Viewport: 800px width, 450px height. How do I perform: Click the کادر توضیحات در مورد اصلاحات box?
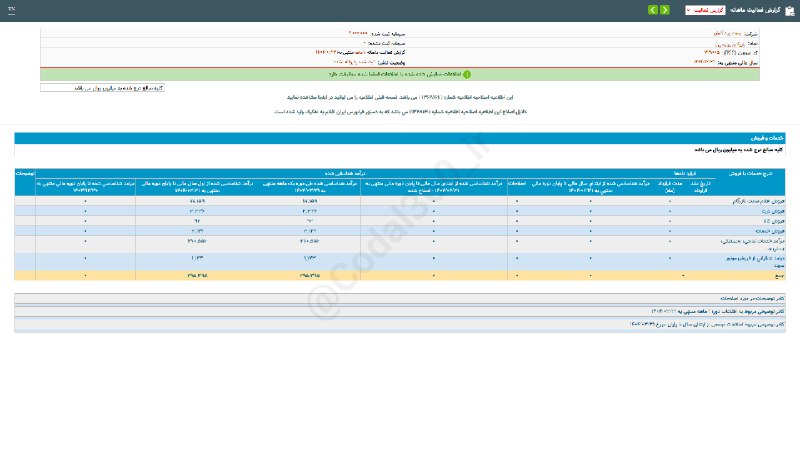(x=399, y=298)
